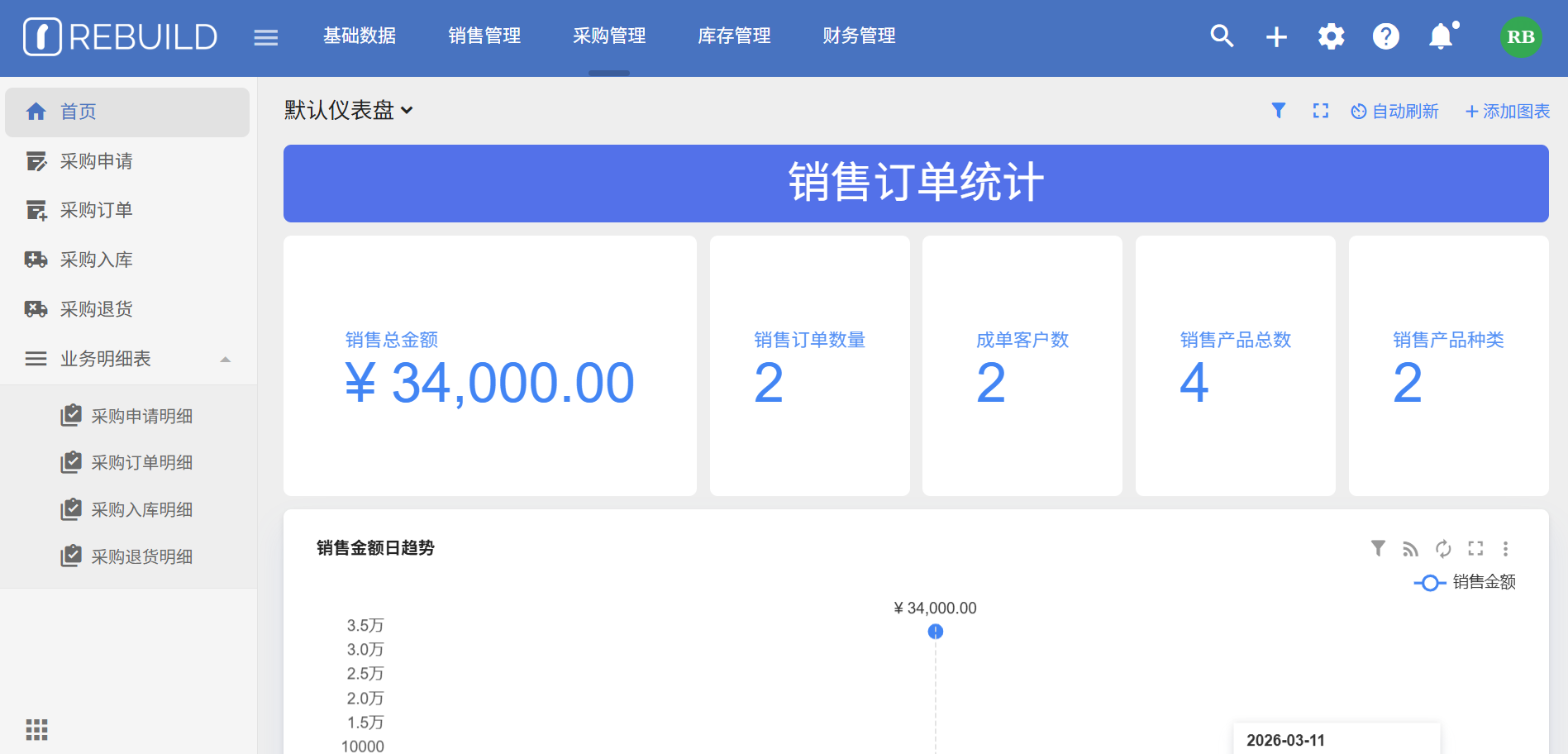
Task: Enter dashboard fullscreen mode
Action: tap(1320, 111)
